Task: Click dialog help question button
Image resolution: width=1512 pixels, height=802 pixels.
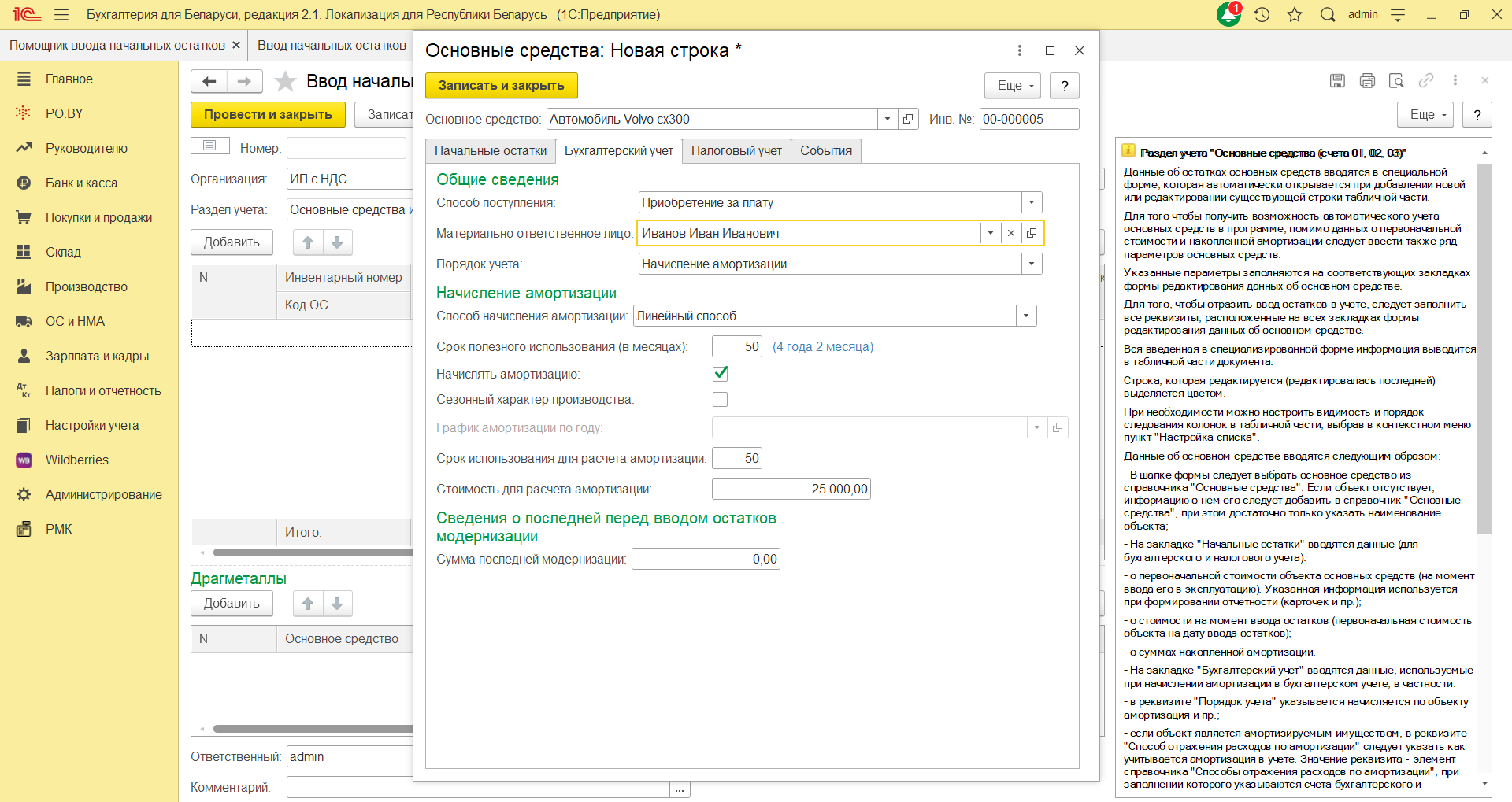Action: [1065, 85]
